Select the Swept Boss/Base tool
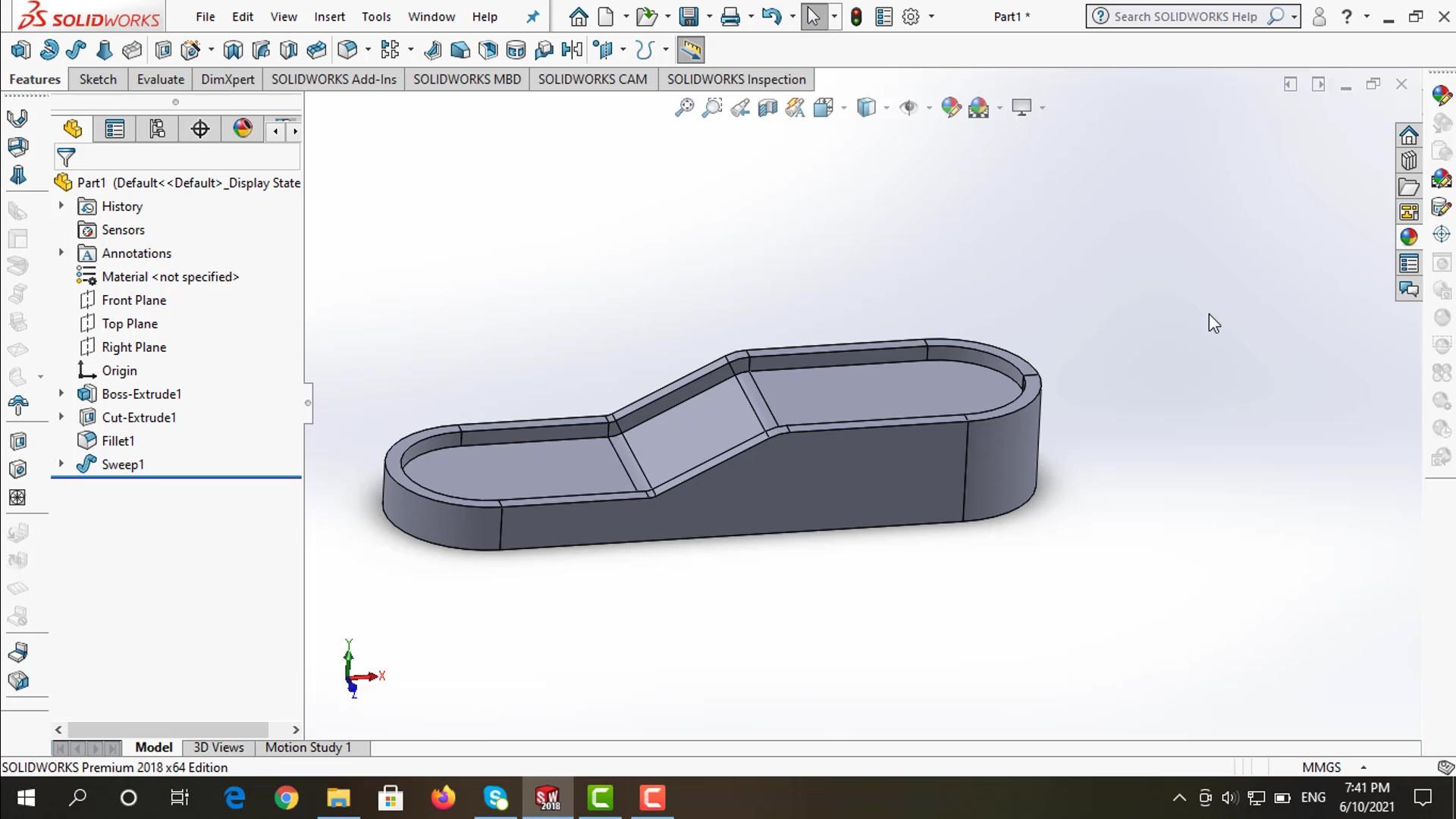 click(76, 50)
